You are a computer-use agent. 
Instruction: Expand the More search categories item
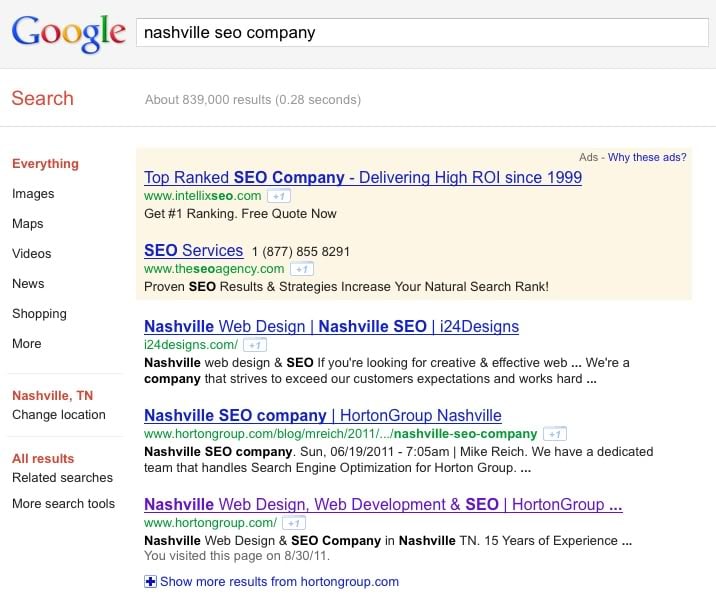(26, 343)
